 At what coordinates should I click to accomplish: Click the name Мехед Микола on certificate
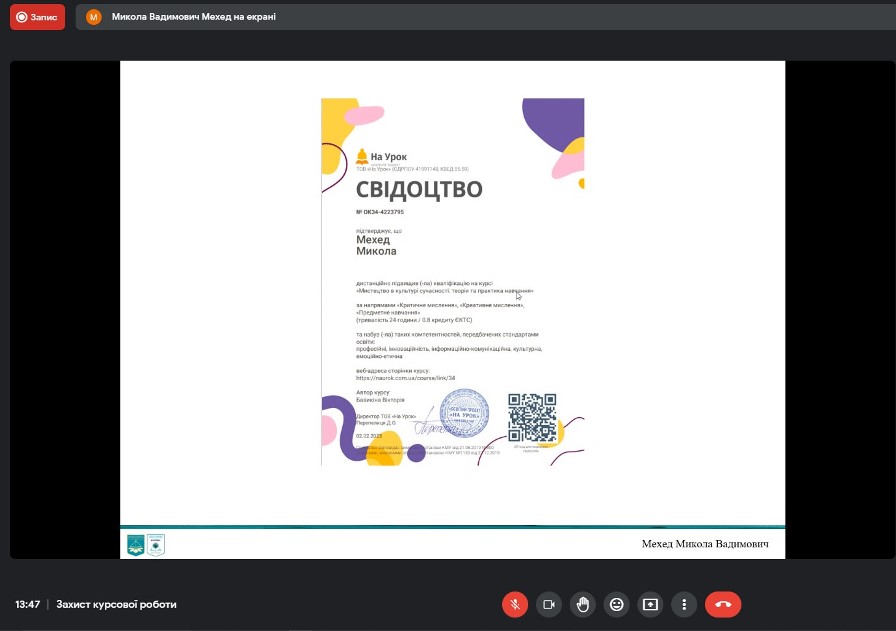[376, 245]
